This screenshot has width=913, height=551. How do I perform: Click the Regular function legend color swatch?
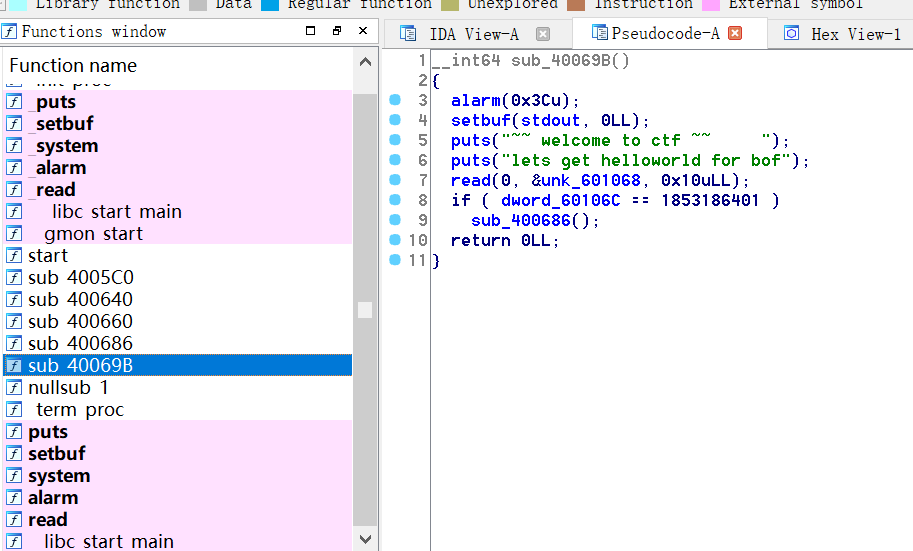pos(270,5)
